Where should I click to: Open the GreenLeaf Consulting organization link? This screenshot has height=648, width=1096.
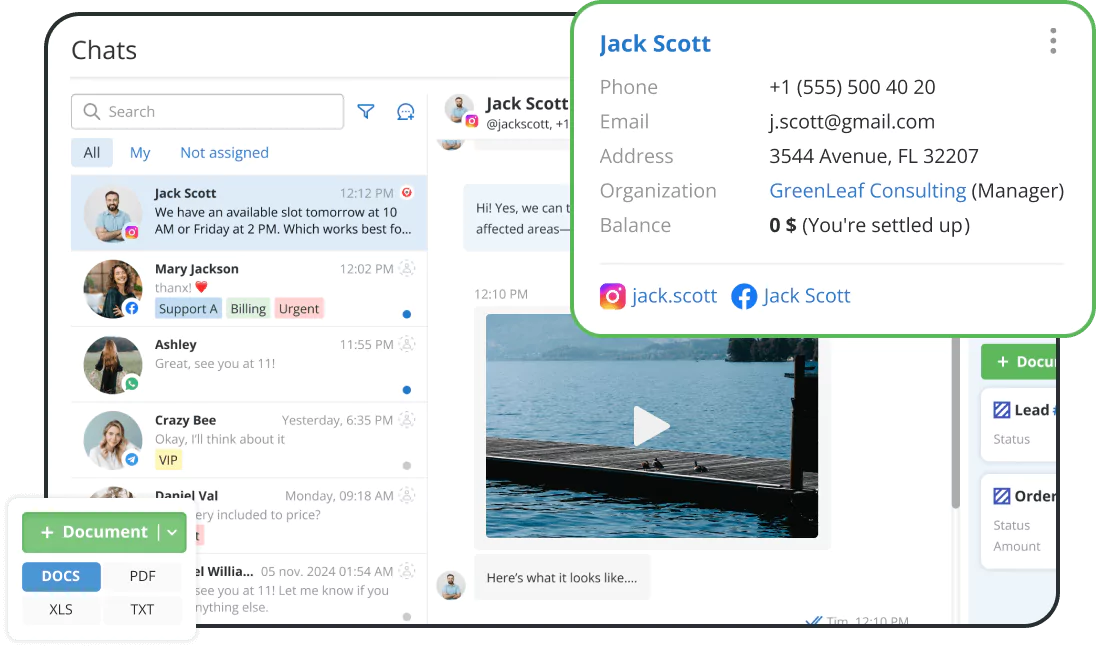[x=867, y=191]
